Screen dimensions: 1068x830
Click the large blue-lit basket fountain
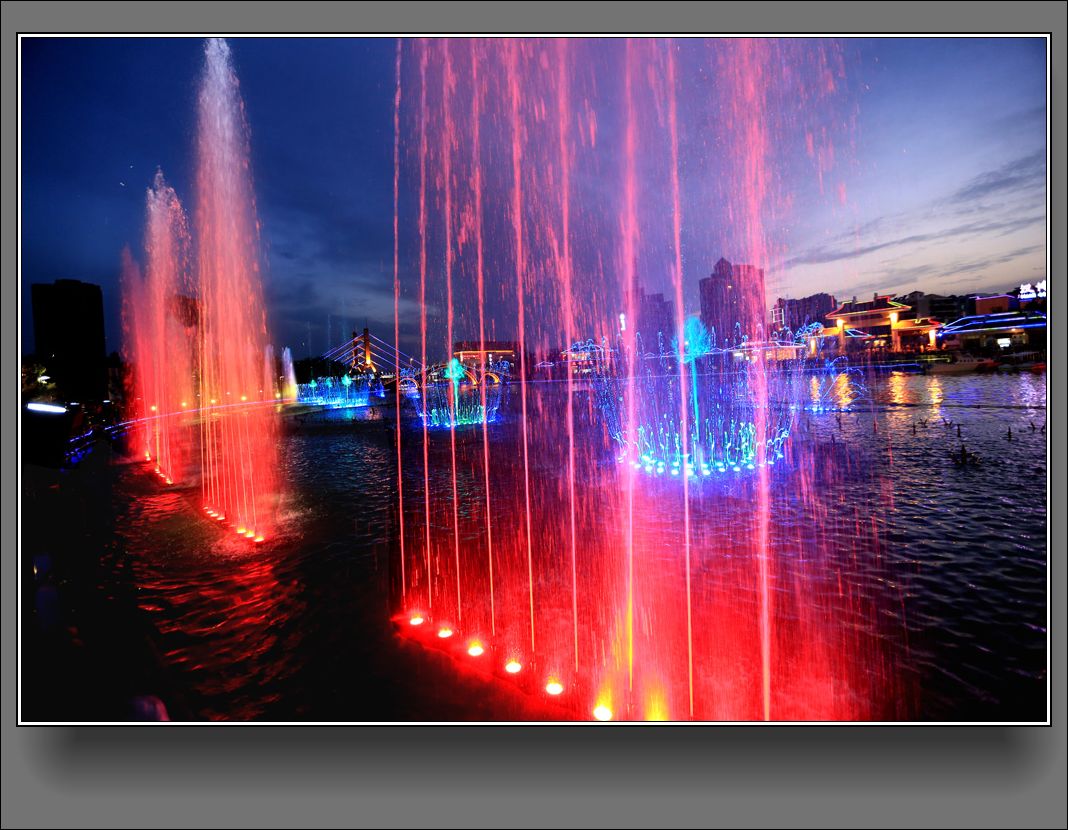(700, 420)
